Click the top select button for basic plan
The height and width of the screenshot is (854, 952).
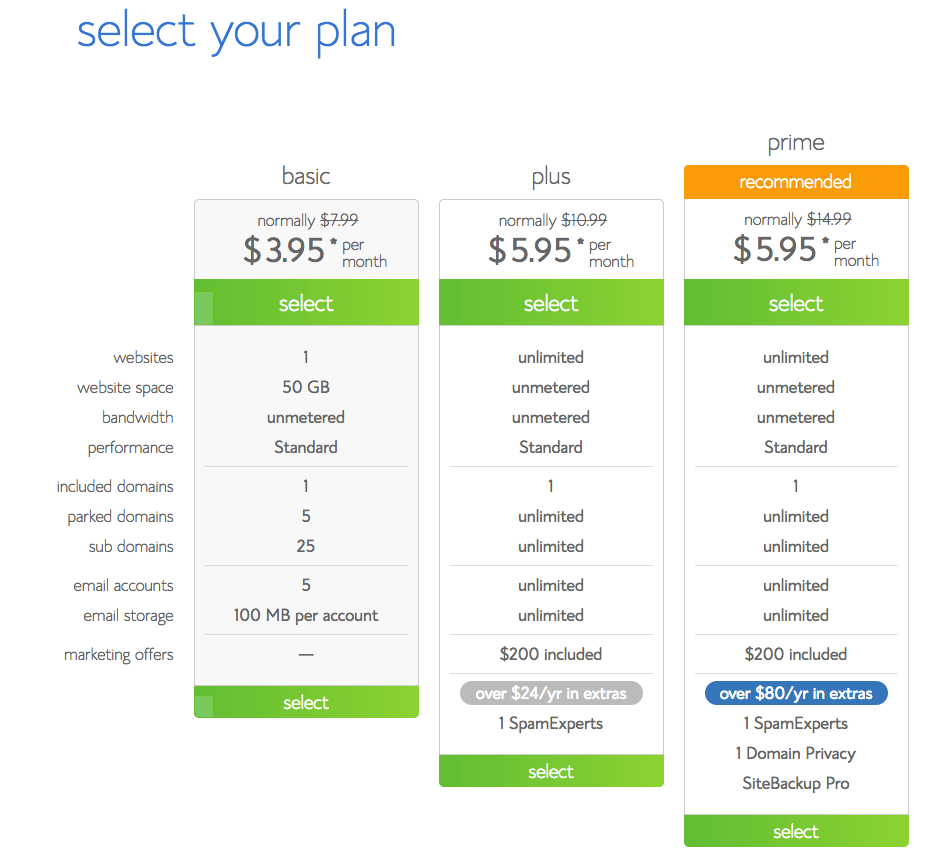click(306, 303)
